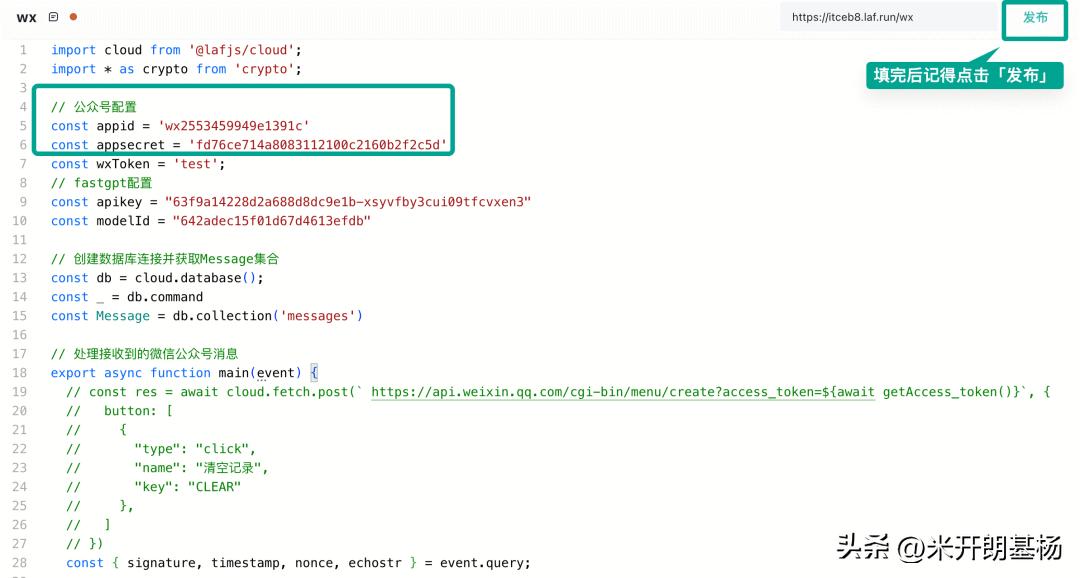This screenshot has width=1080, height=578.
Task: Click the '@lafjs/cloud' import path
Action: [241, 50]
